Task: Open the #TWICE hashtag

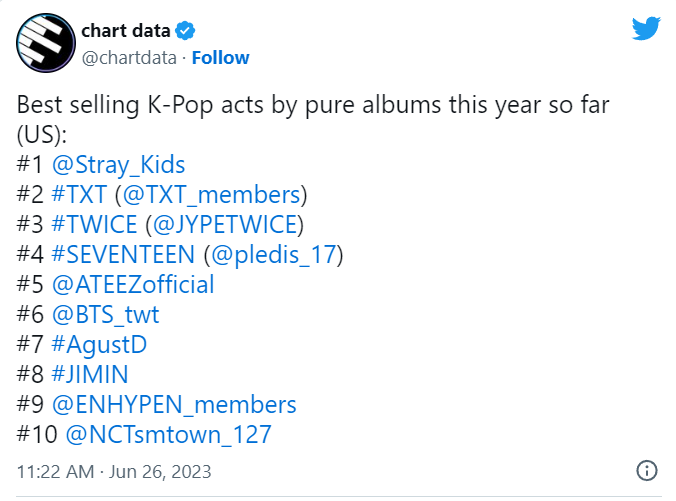Action: tap(94, 225)
